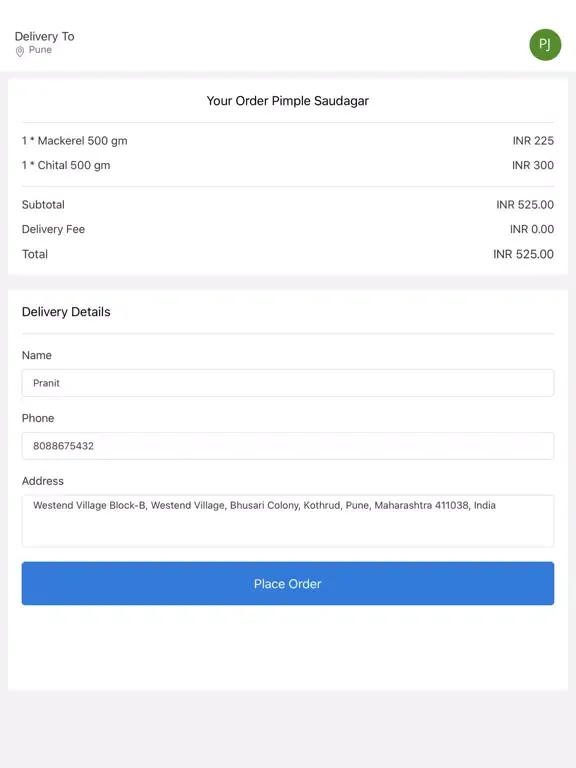Click the Delivery Details heading

[x=66, y=312]
